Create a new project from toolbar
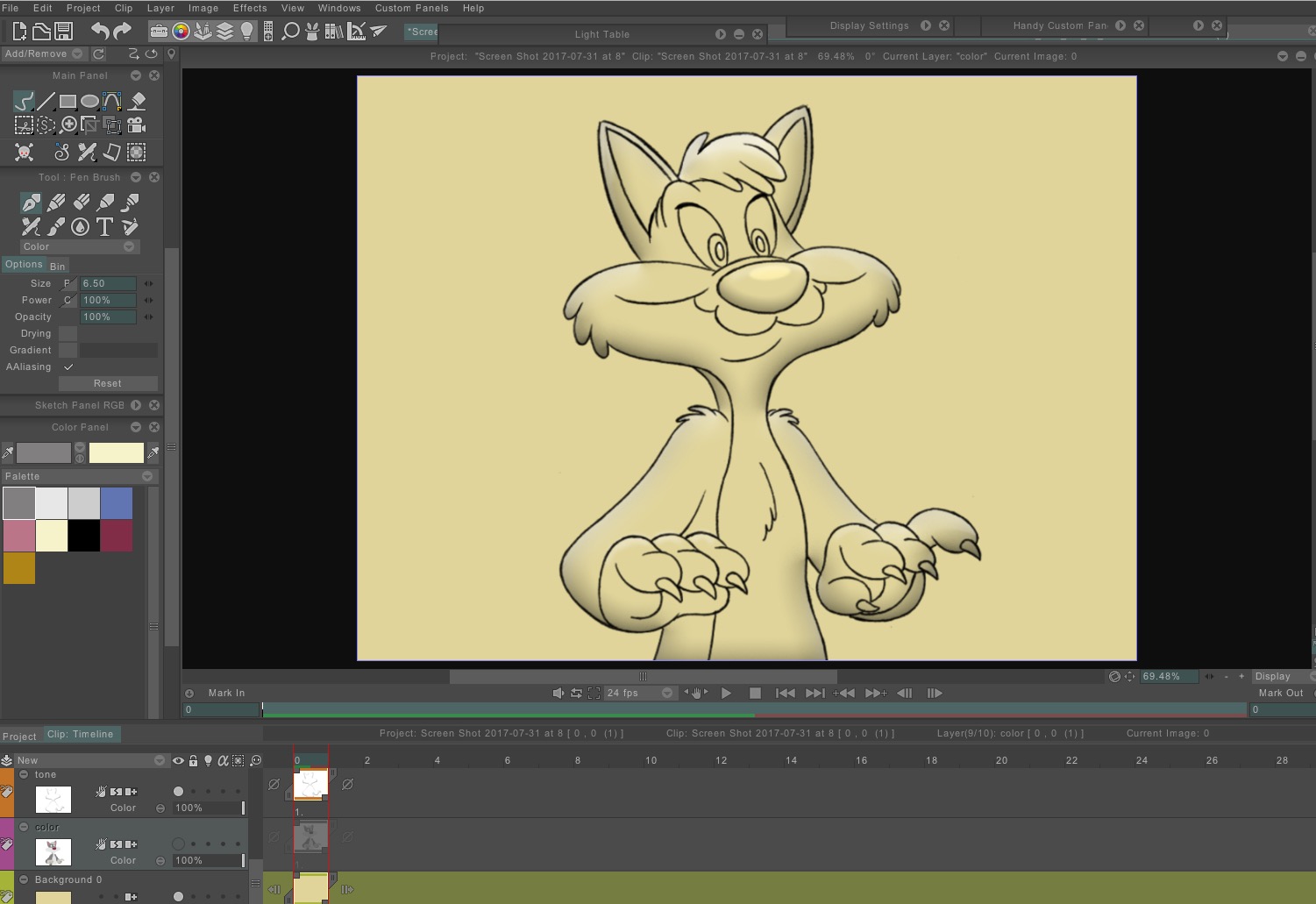Viewport: 1316px width, 904px height. point(19,32)
